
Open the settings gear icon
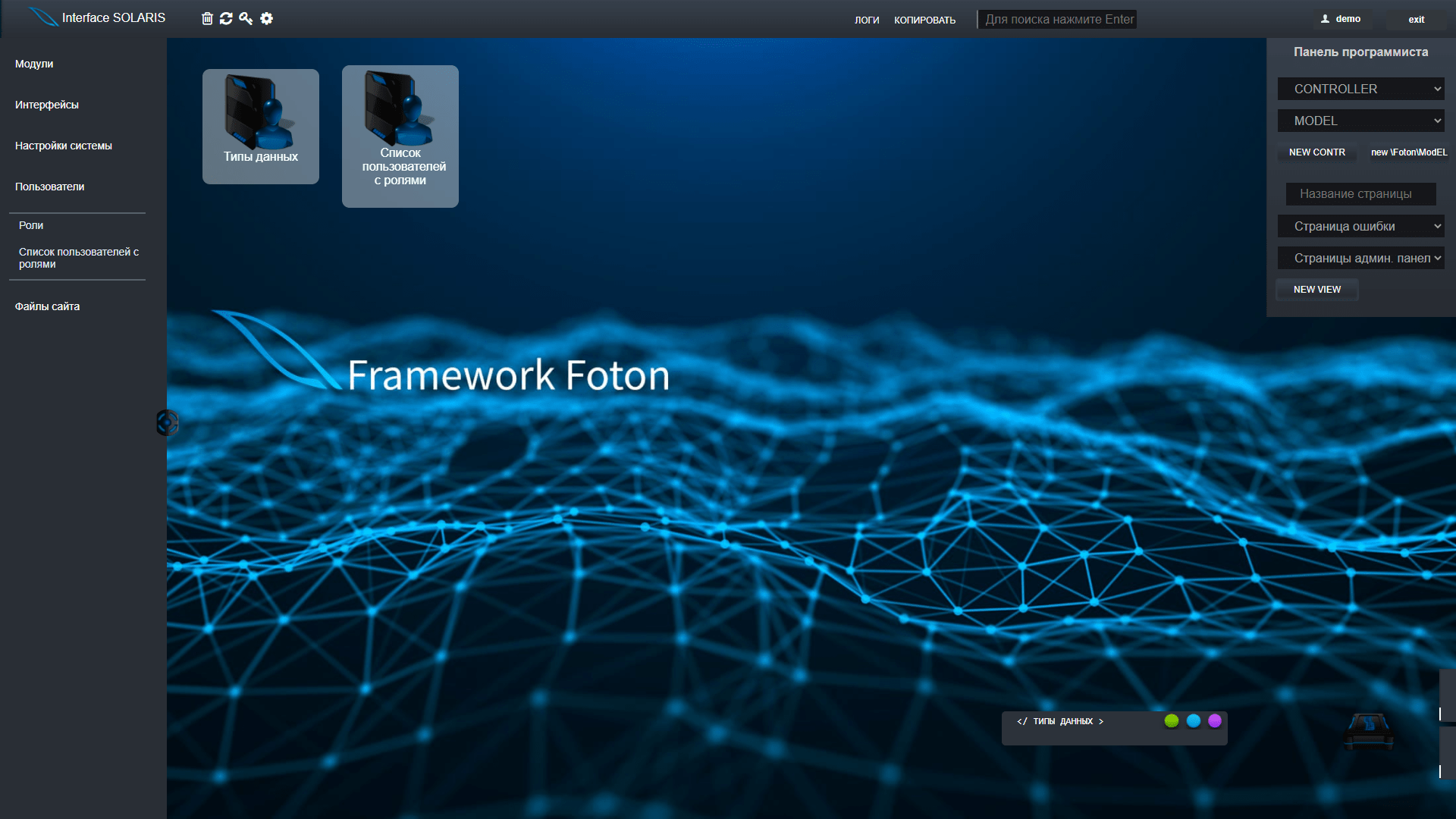pyautogui.click(x=266, y=18)
